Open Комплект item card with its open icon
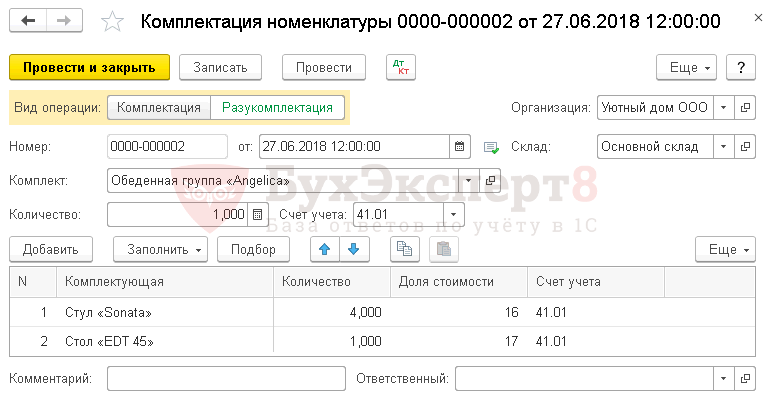Image resolution: width=767 pixels, height=398 pixels. (490, 180)
